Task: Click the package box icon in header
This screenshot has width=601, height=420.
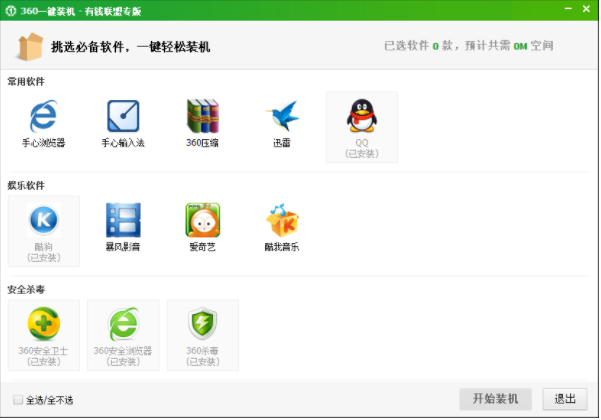Action: 30,46
